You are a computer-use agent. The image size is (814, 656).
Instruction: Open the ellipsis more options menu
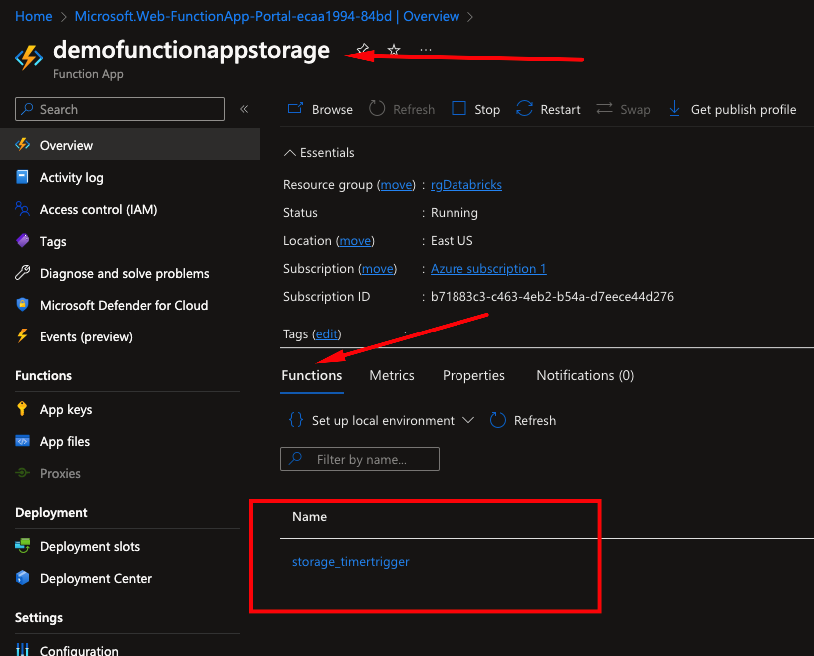click(426, 50)
